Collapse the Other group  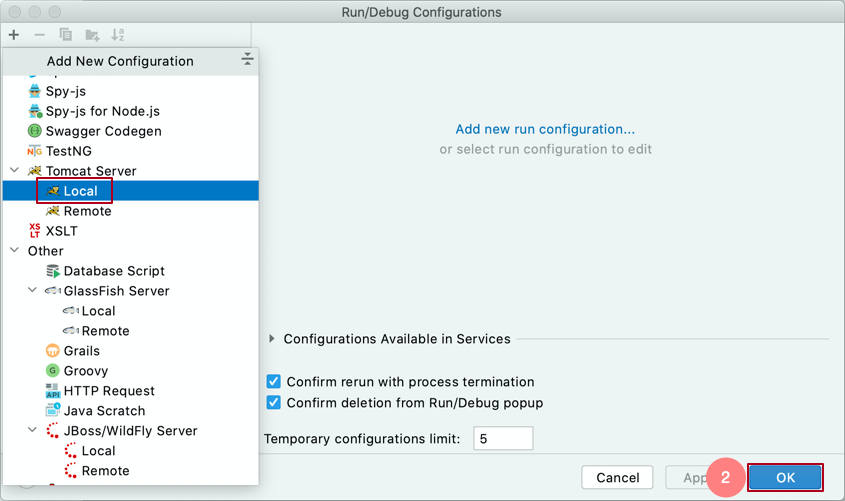click(x=15, y=250)
